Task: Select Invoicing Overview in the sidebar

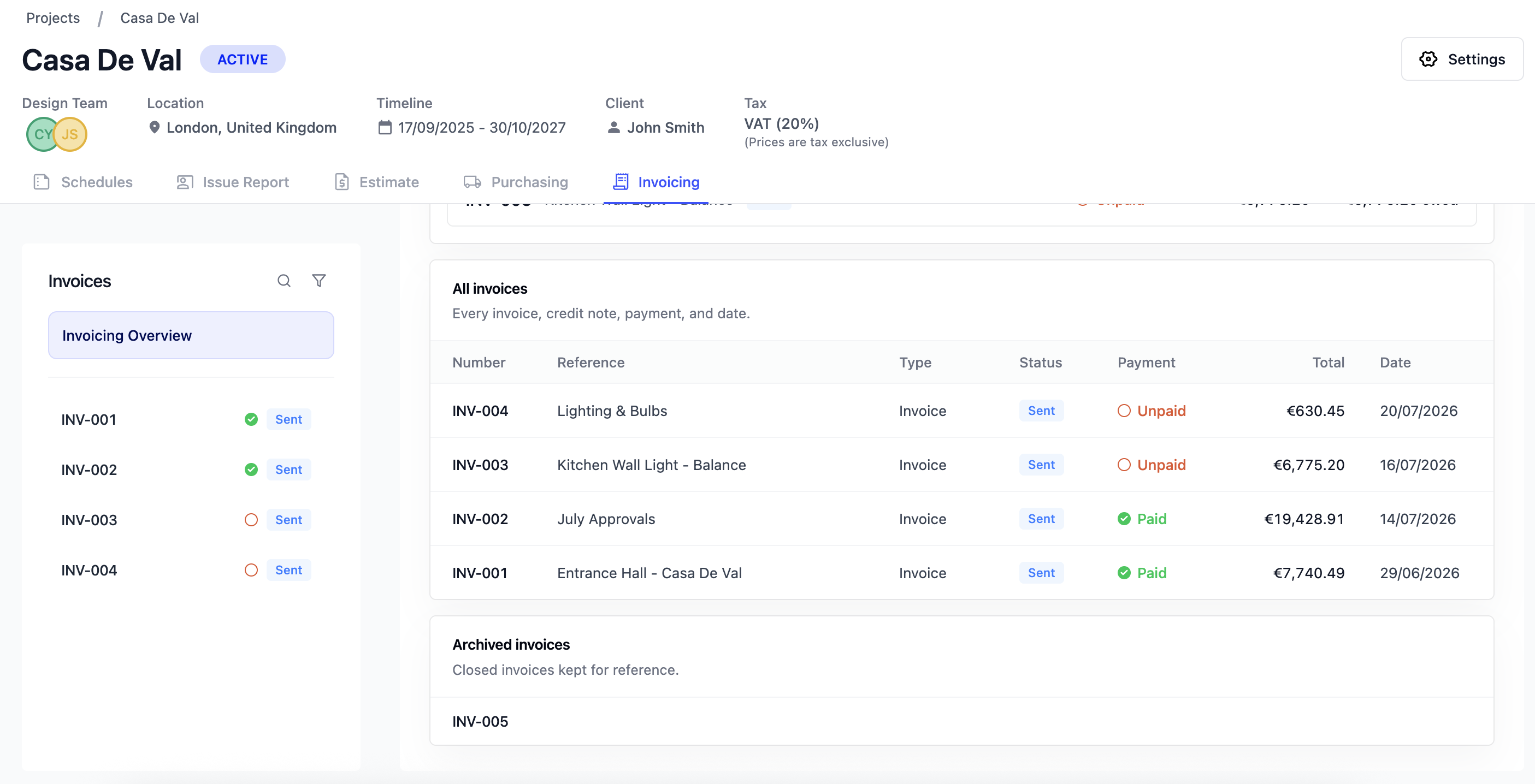Action: tap(191, 335)
